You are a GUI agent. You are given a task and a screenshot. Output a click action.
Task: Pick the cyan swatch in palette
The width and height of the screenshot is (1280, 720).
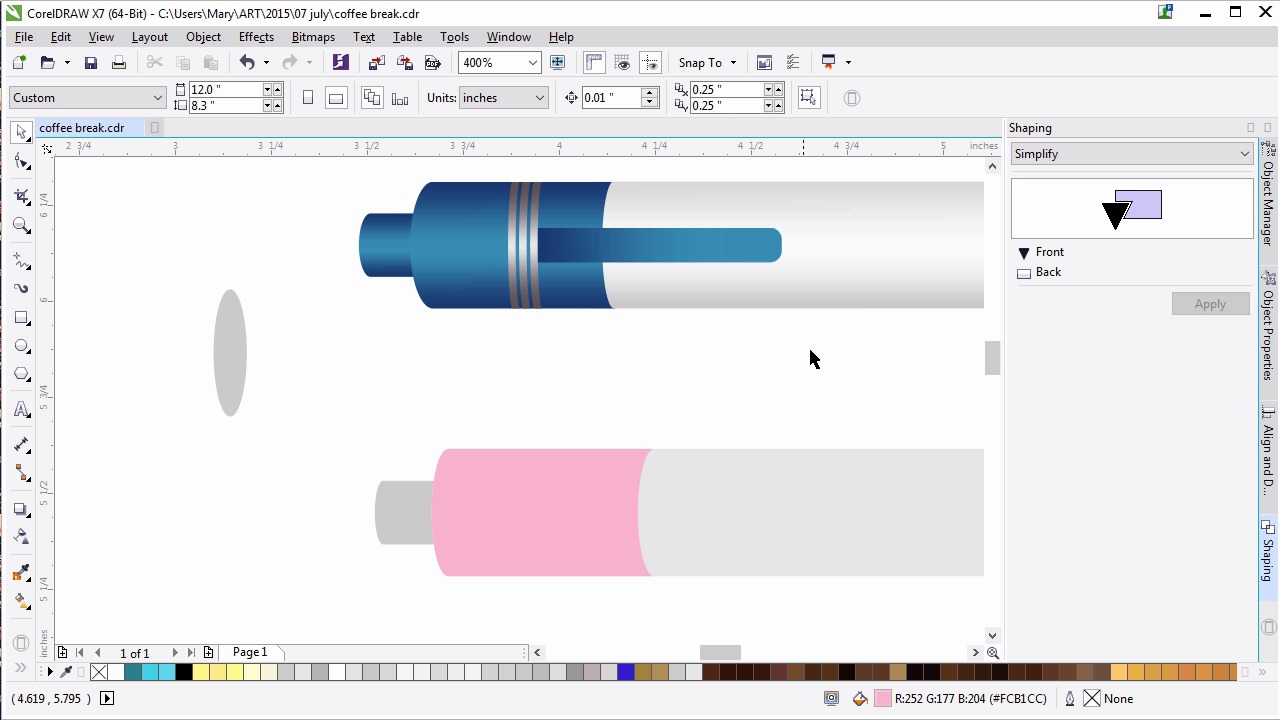pos(150,672)
